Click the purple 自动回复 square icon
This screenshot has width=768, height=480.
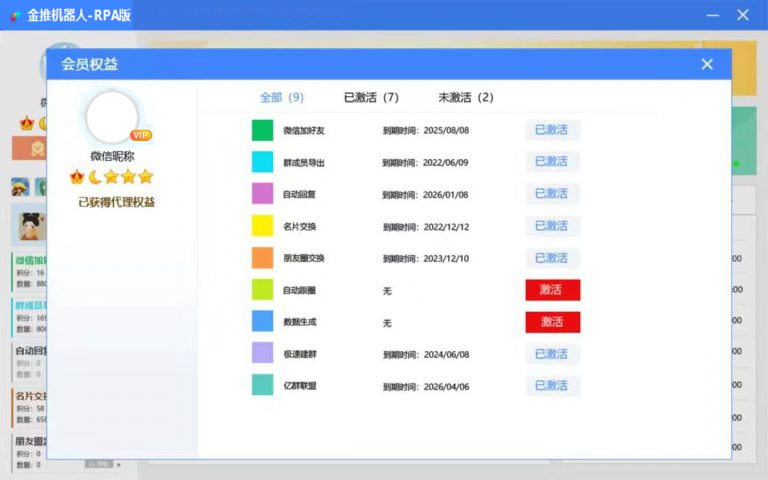263,194
